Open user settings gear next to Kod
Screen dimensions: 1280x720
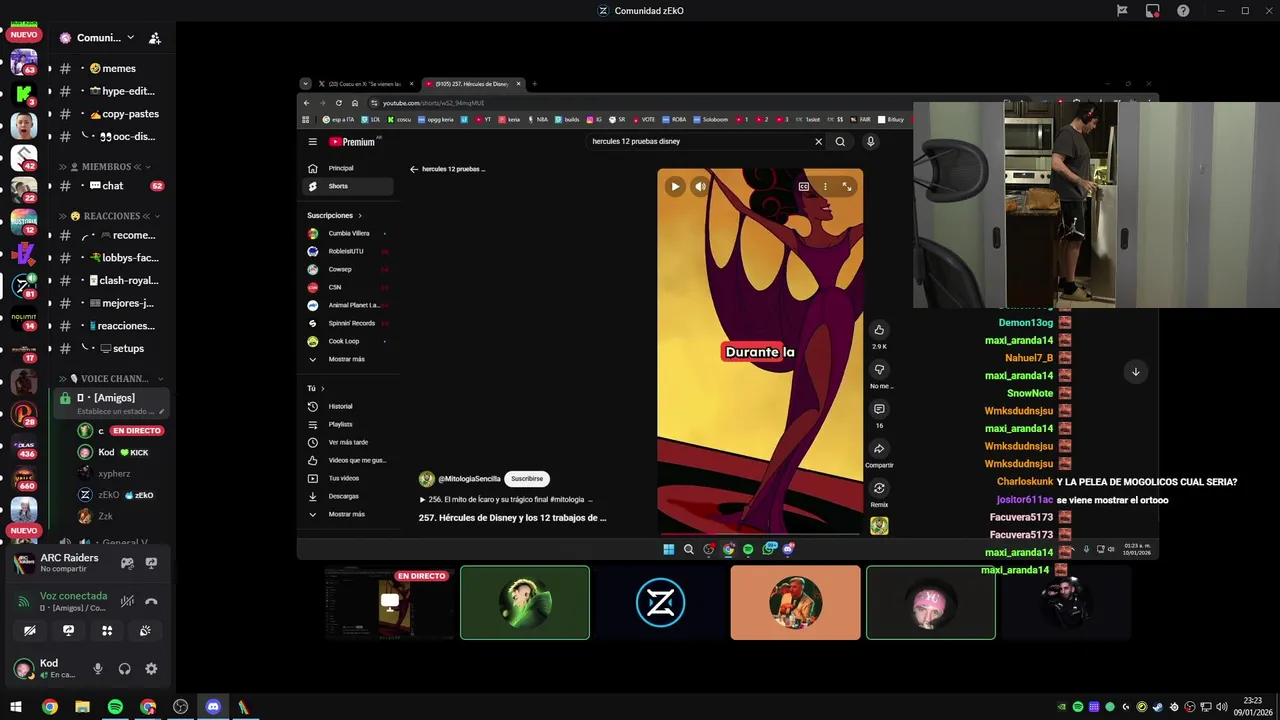tap(151, 669)
